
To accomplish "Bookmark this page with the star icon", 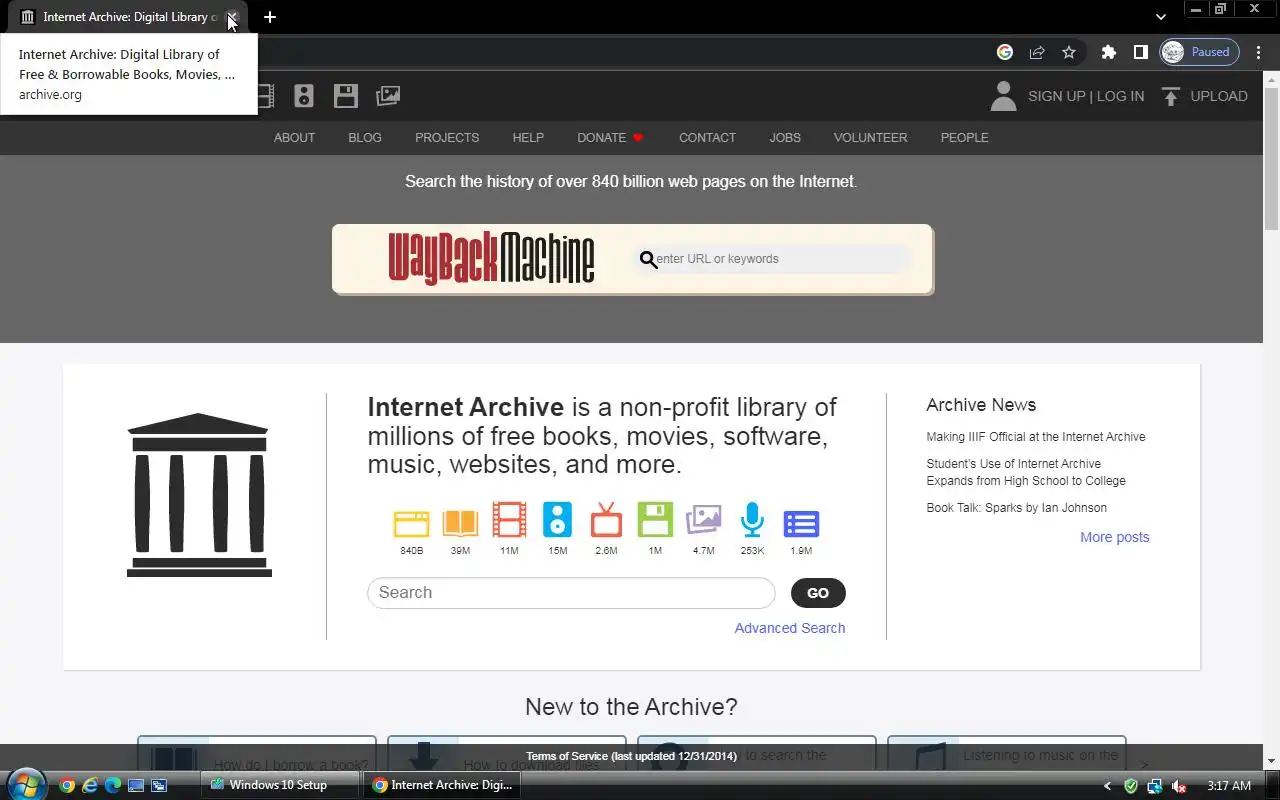I will click(1069, 52).
